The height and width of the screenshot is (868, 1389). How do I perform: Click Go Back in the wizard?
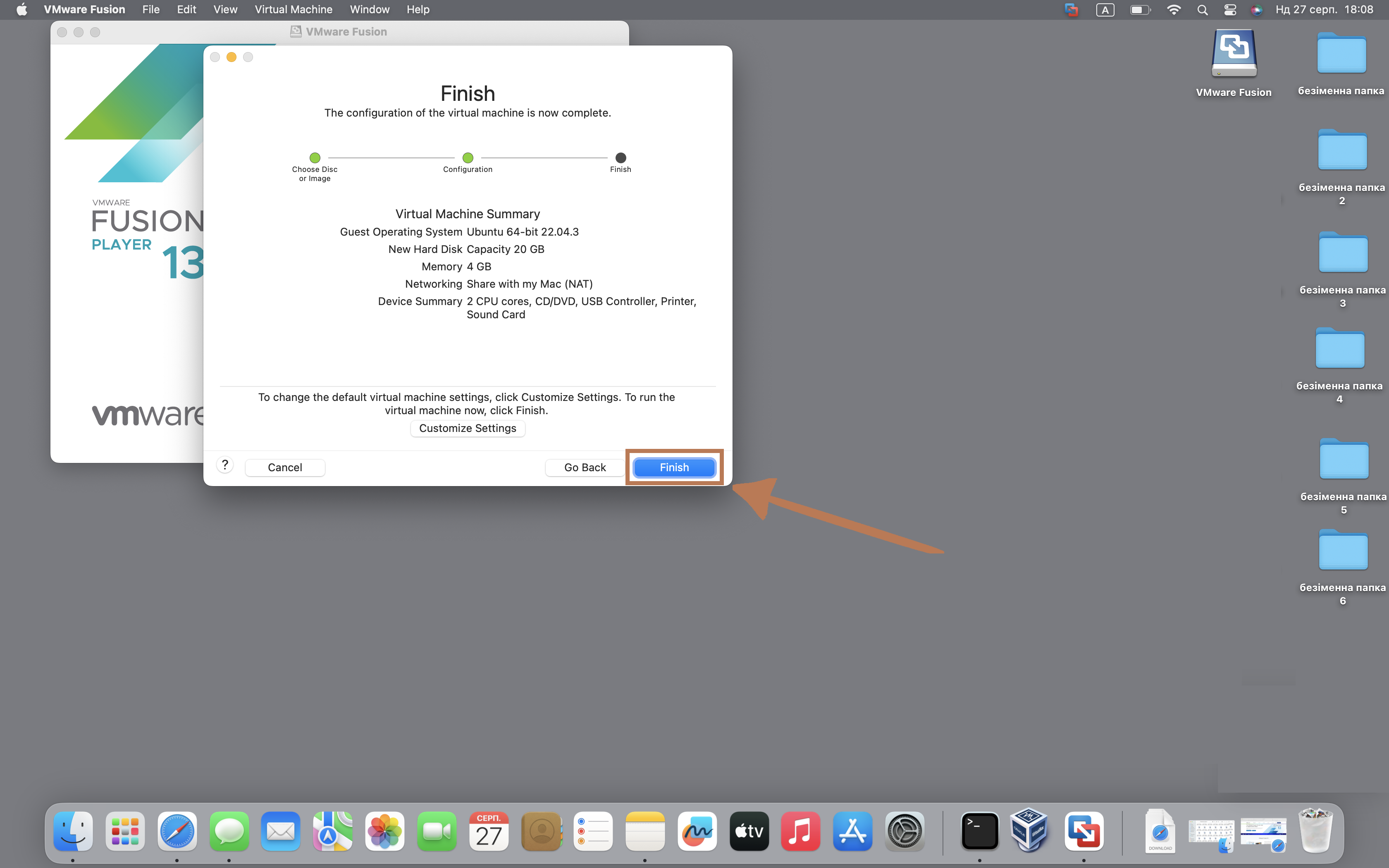pyautogui.click(x=584, y=467)
